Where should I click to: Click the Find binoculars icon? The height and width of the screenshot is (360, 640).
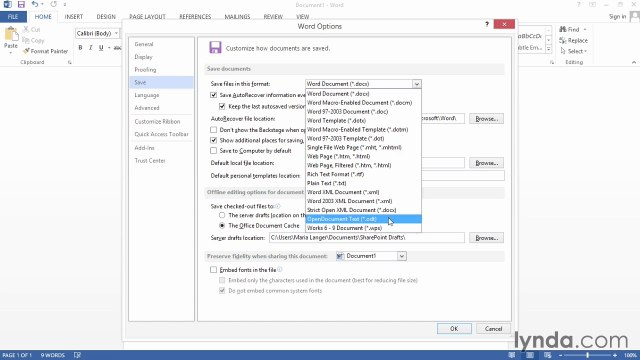click(x=563, y=29)
